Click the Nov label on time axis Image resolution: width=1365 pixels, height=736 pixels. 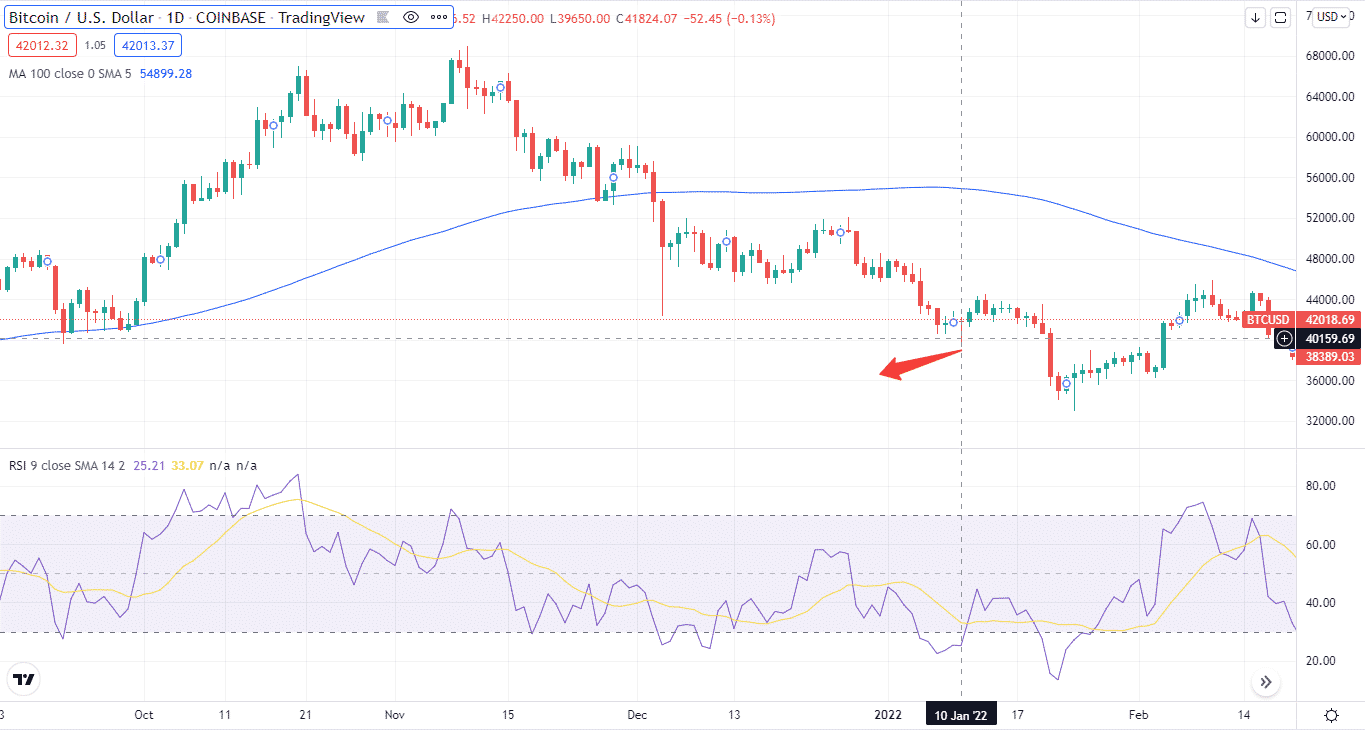coord(394,715)
